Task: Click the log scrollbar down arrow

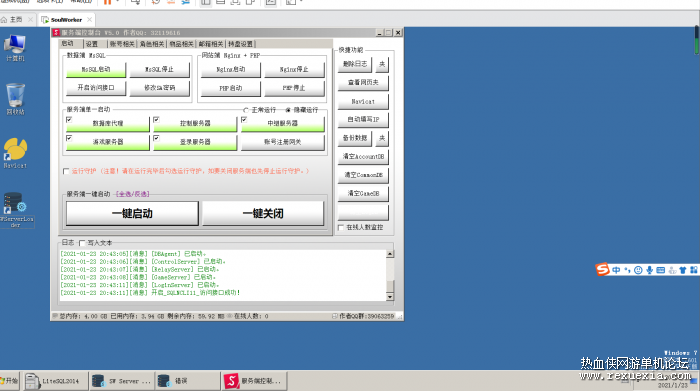Action: tap(390, 297)
